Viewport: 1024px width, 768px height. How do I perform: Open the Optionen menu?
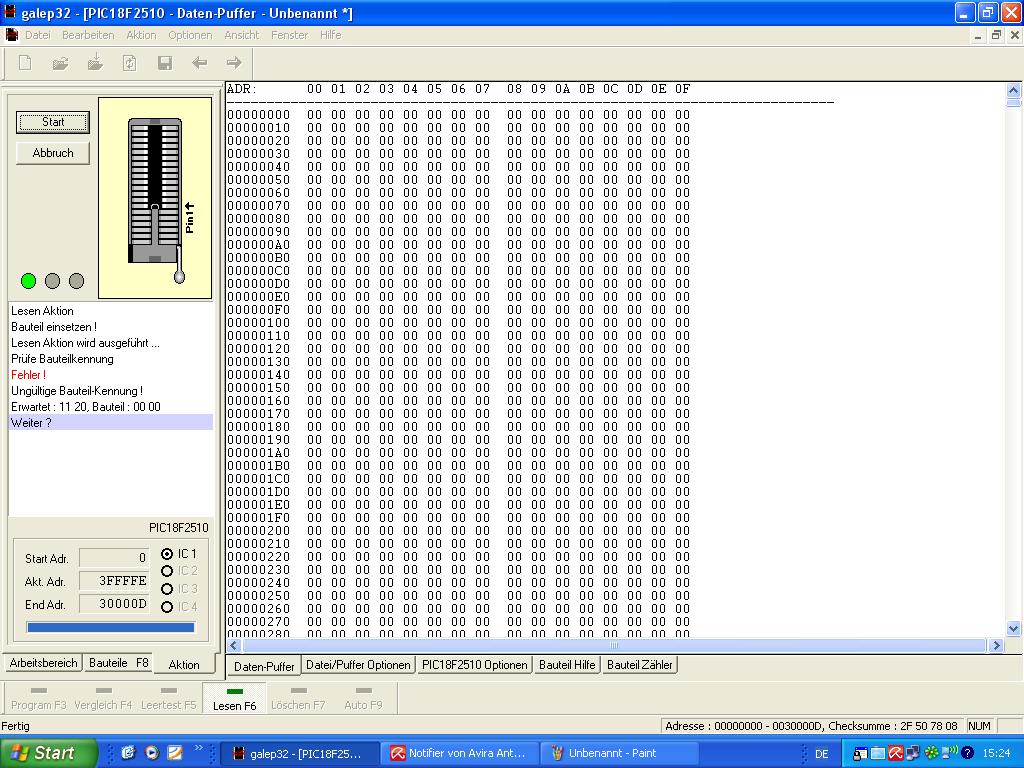point(190,35)
